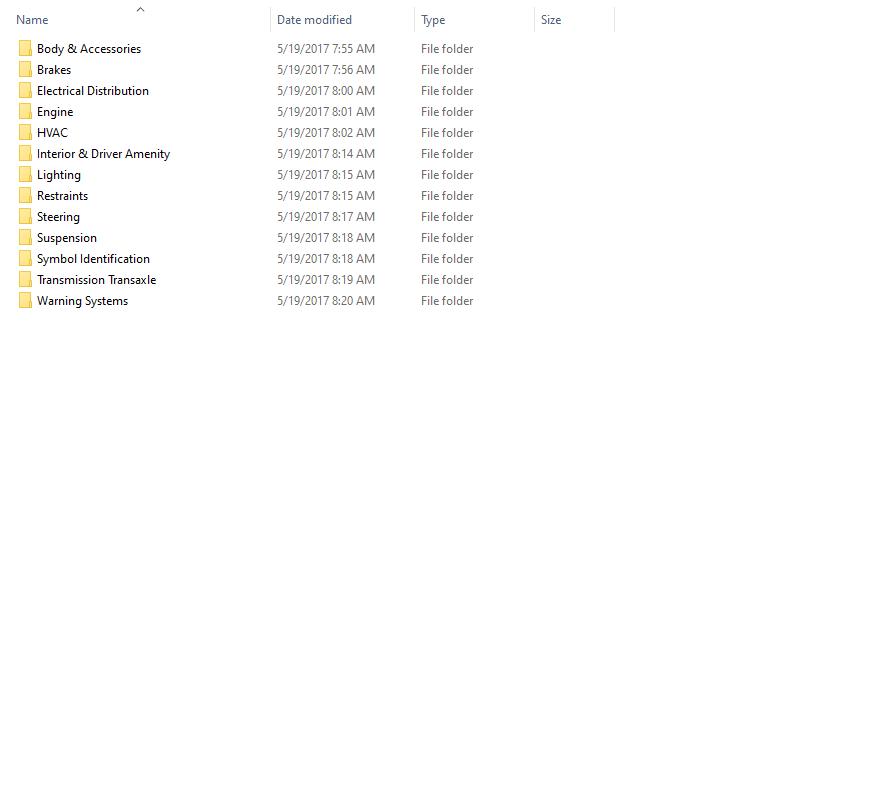Select the Lighting folder icon

point(25,175)
